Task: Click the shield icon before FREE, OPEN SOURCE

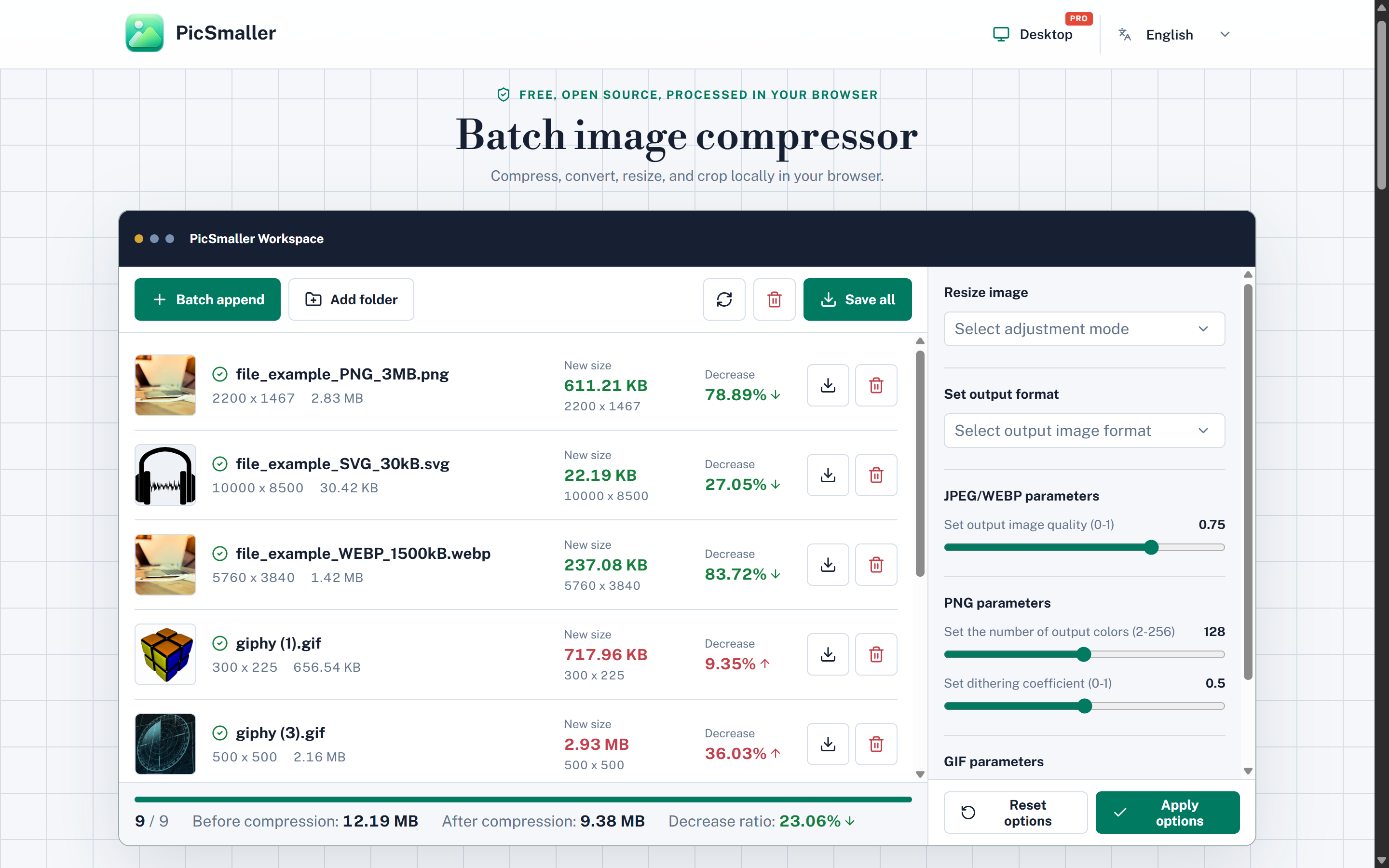Action: coord(504,95)
